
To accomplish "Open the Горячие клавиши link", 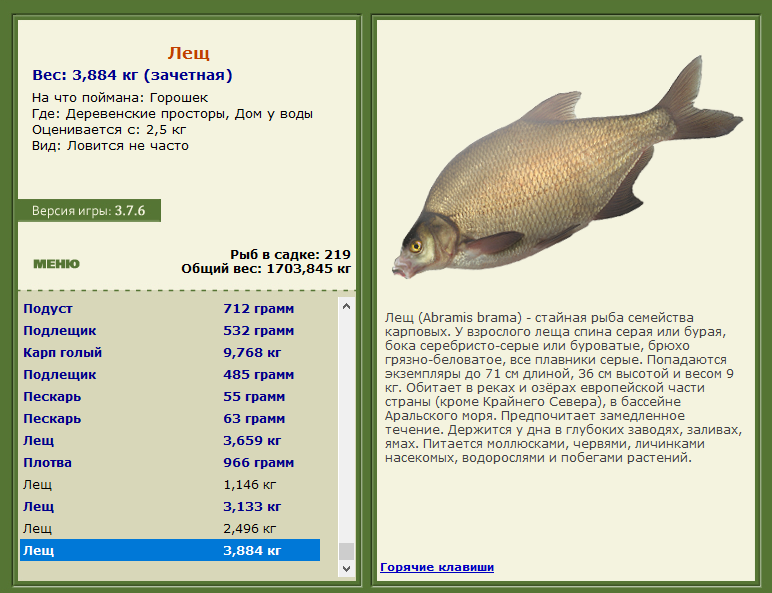I will 437,567.
